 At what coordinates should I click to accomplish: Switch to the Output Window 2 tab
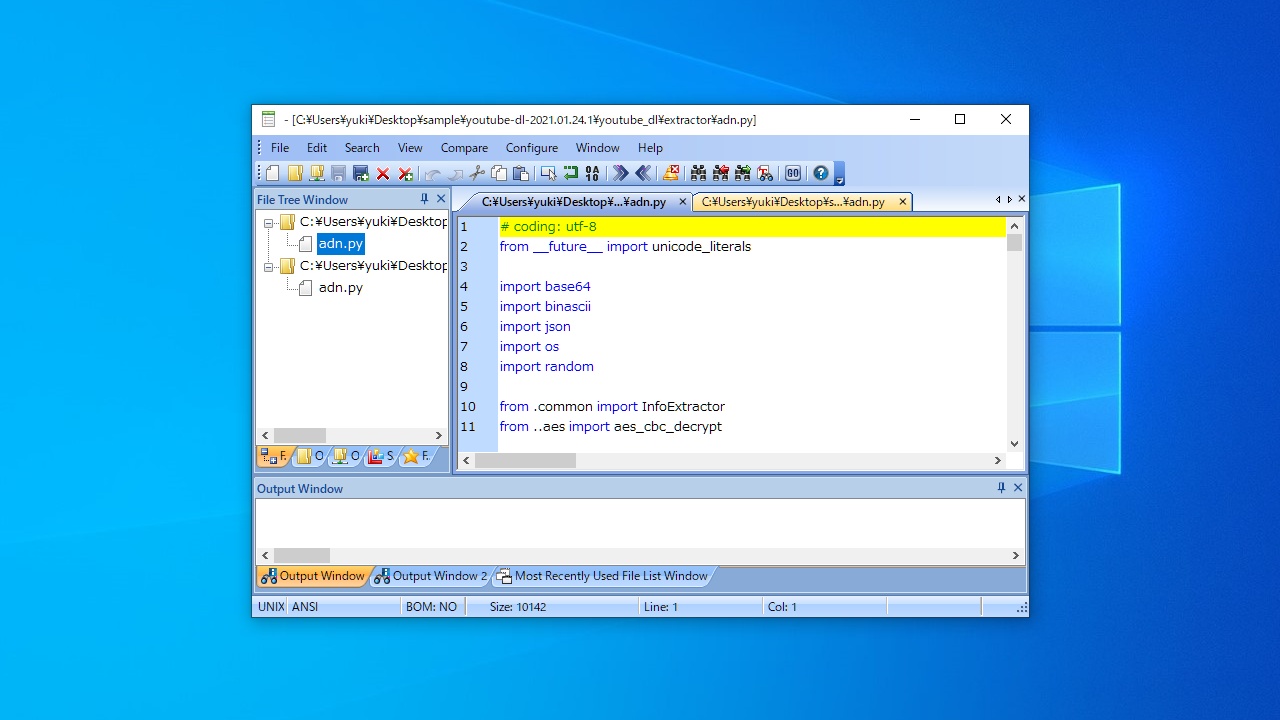tap(431, 576)
